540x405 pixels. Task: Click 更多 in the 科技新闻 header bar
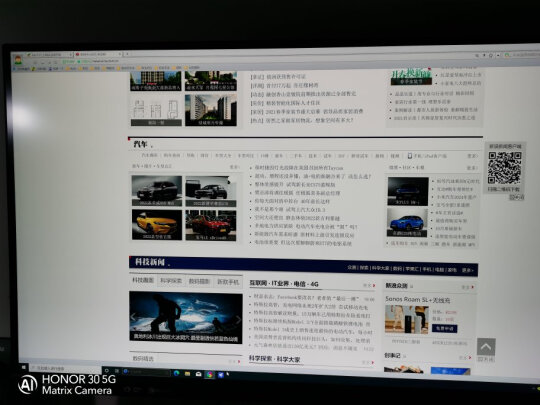467,270
